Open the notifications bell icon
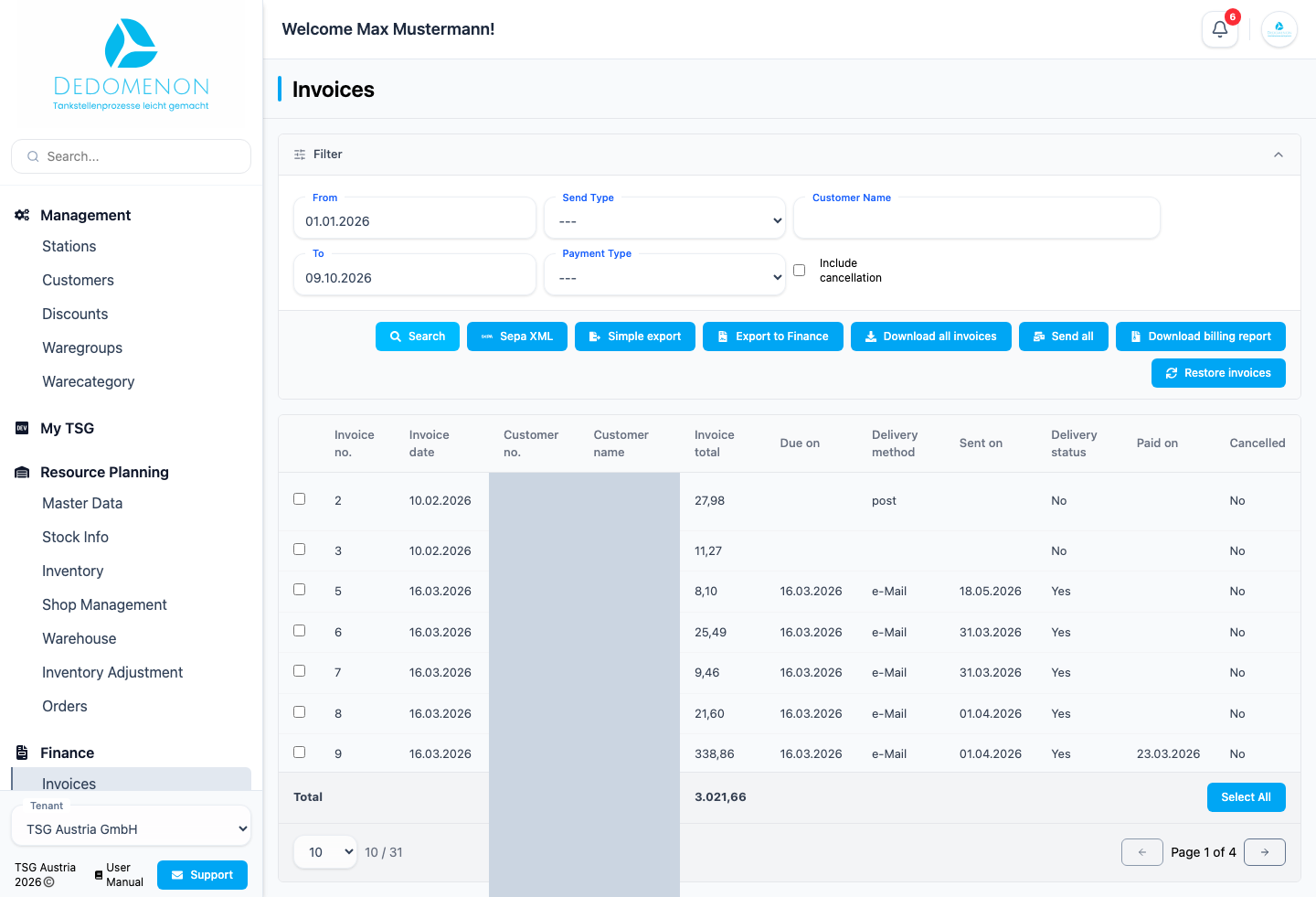 (1219, 29)
